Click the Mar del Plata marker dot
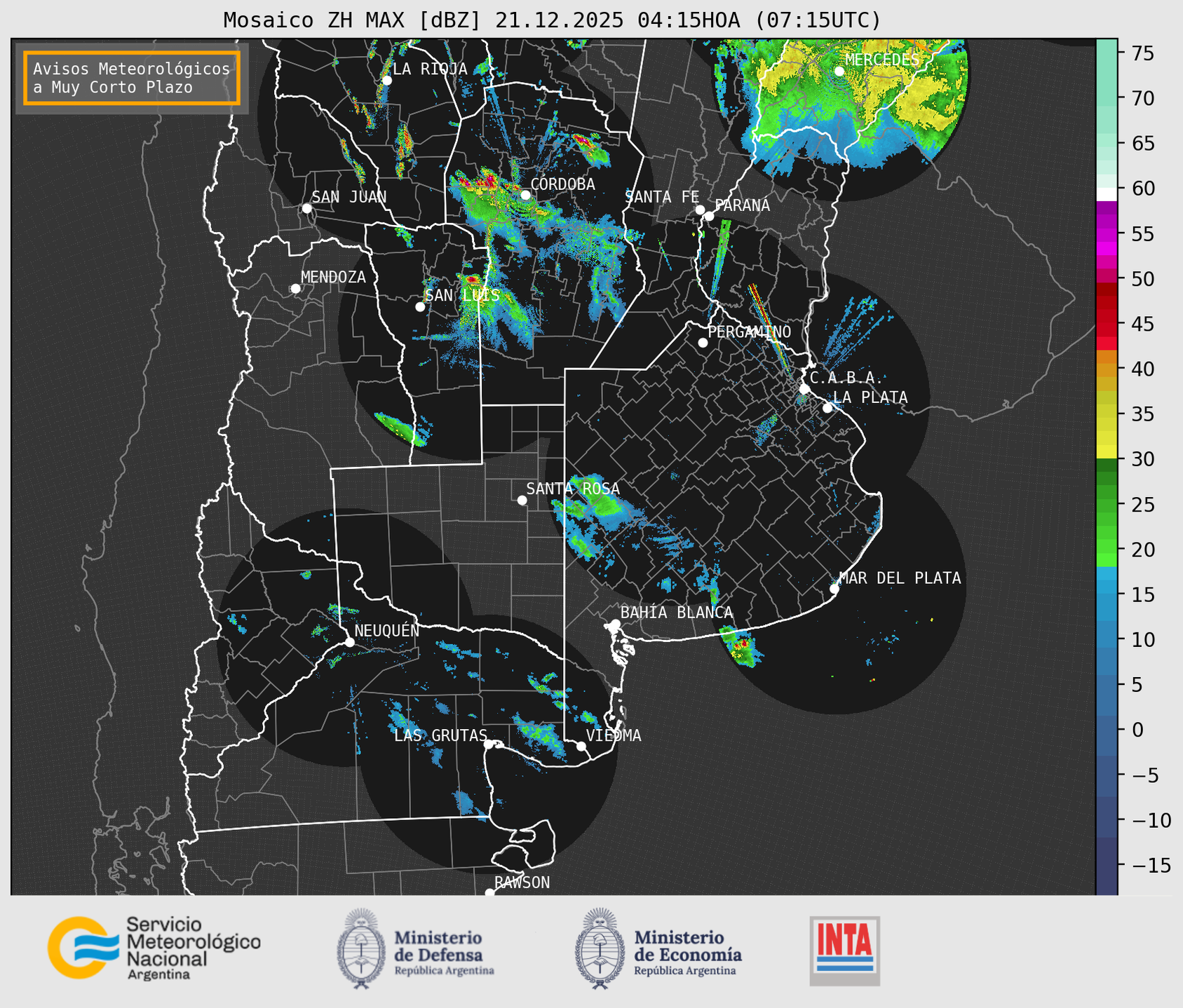 834,589
